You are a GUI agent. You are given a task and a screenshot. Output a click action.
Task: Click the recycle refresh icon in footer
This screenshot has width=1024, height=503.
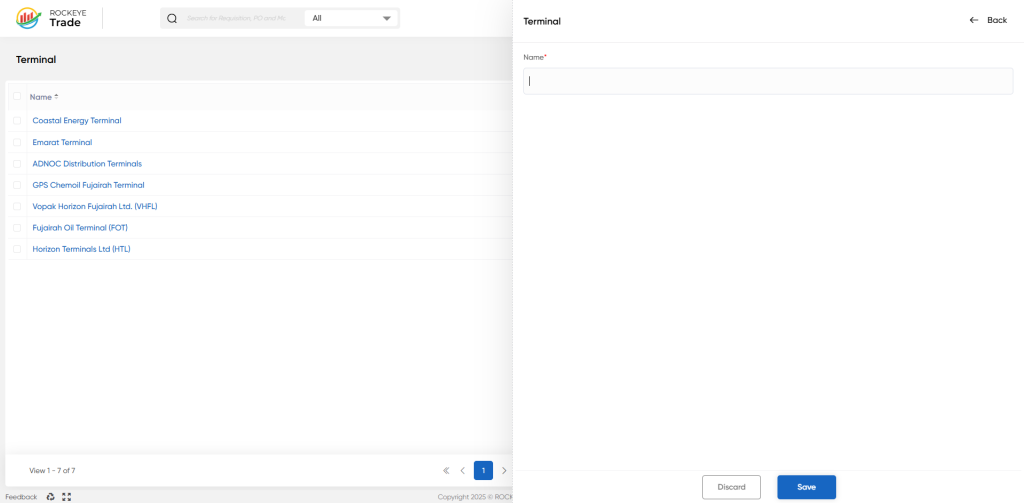coord(51,497)
